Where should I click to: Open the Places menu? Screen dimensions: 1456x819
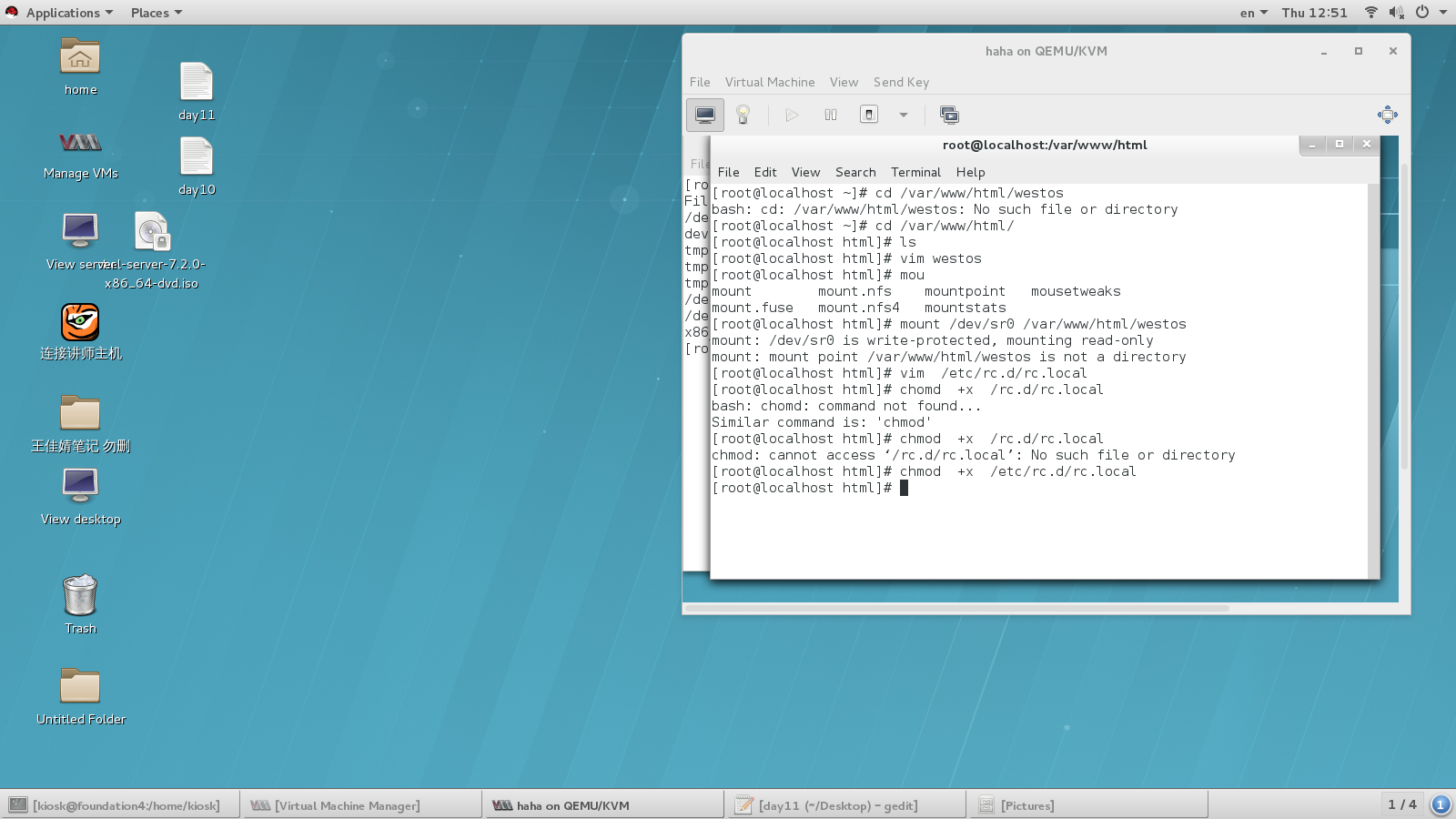[157, 13]
